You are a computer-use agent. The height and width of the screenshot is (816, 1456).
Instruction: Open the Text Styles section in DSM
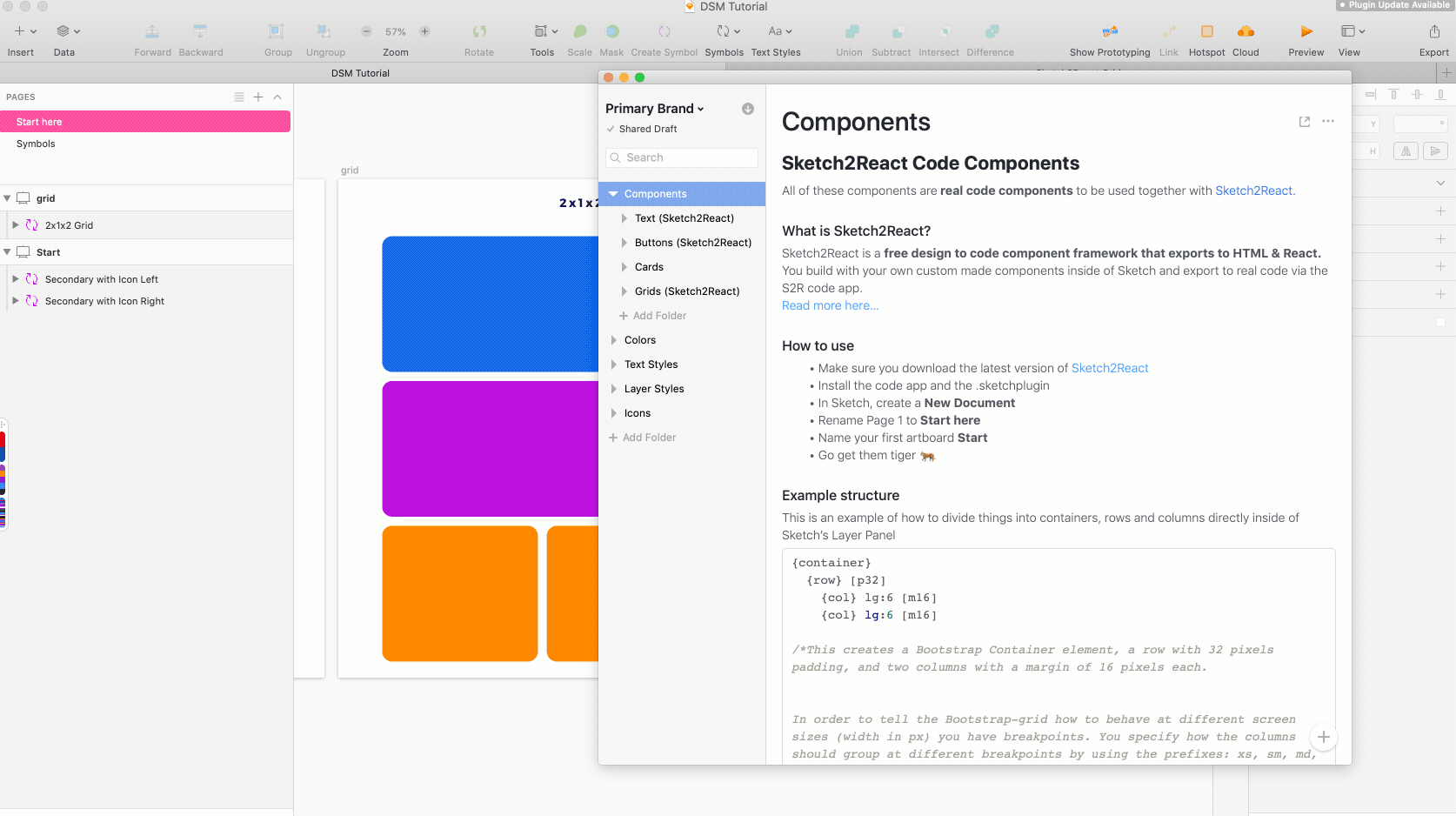[651, 365]
